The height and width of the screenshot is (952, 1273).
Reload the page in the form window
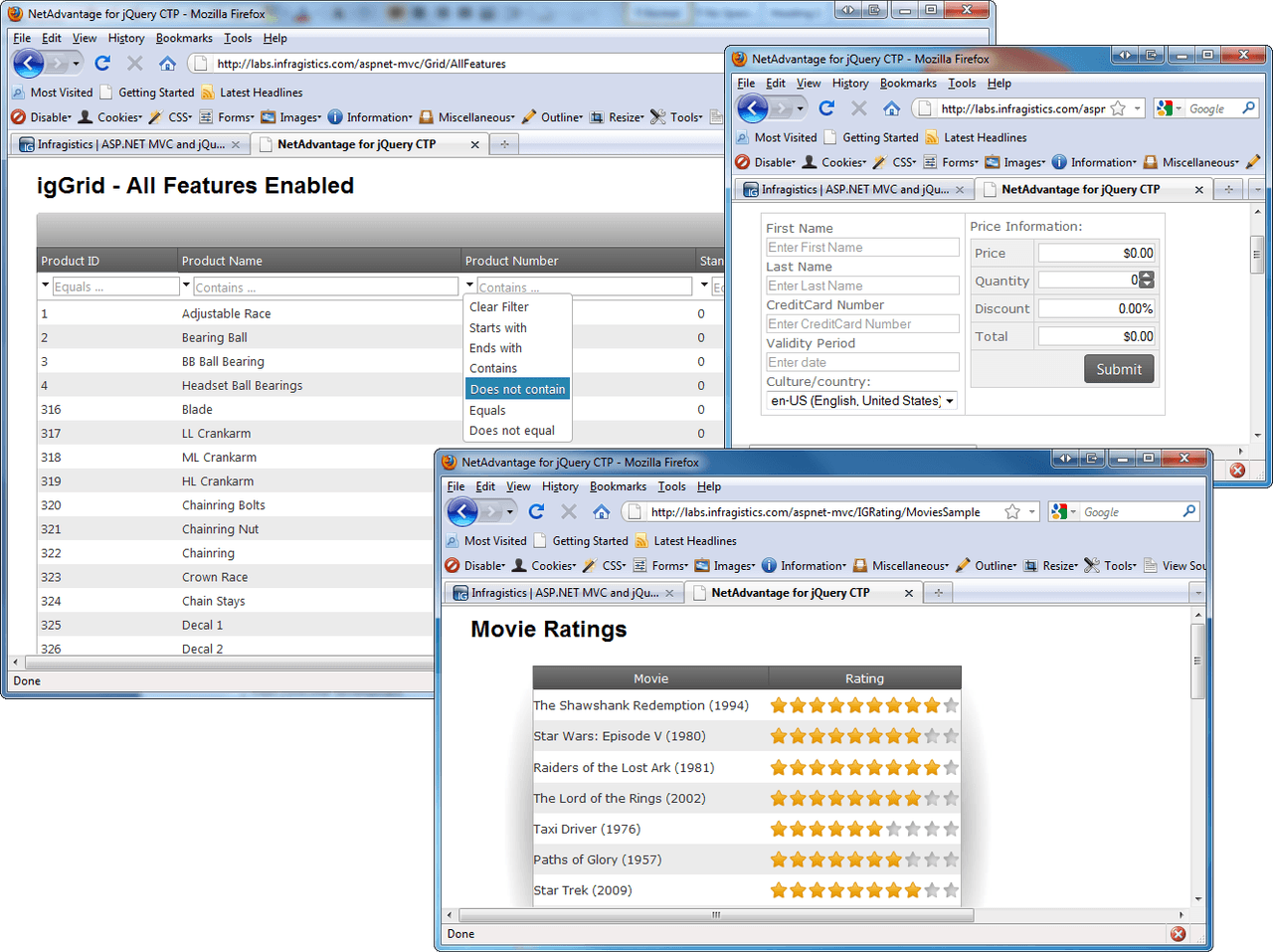click(826, 108)
